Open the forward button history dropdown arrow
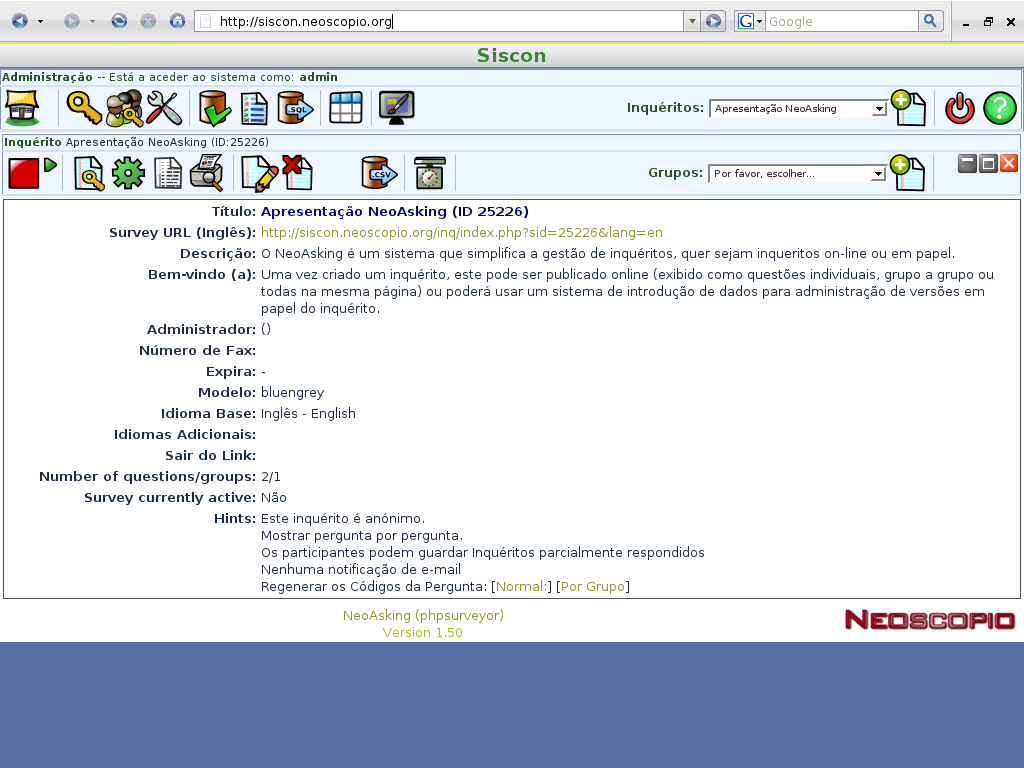Screen dimensions: 1024x768 click(x=92, y=22)
